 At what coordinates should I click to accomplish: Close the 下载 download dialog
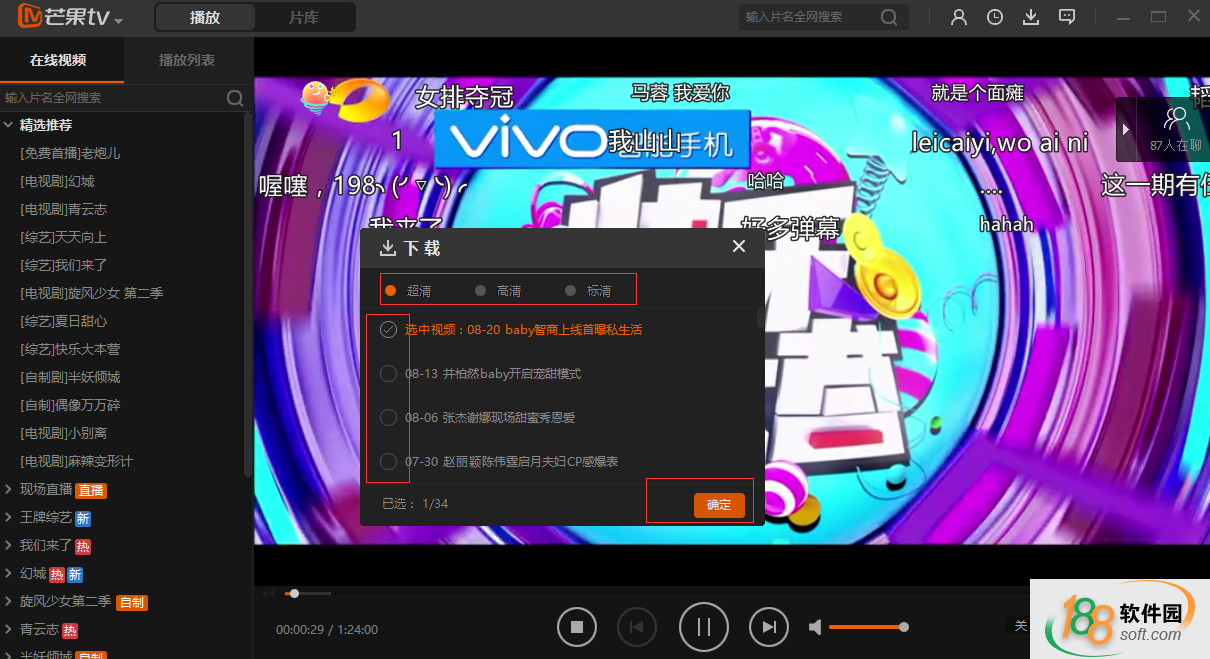(739, 246)
